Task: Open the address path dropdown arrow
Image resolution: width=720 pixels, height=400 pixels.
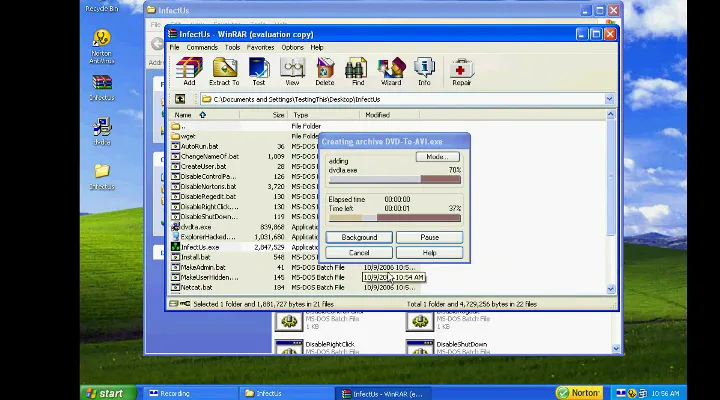Action: tap(609, 99)
